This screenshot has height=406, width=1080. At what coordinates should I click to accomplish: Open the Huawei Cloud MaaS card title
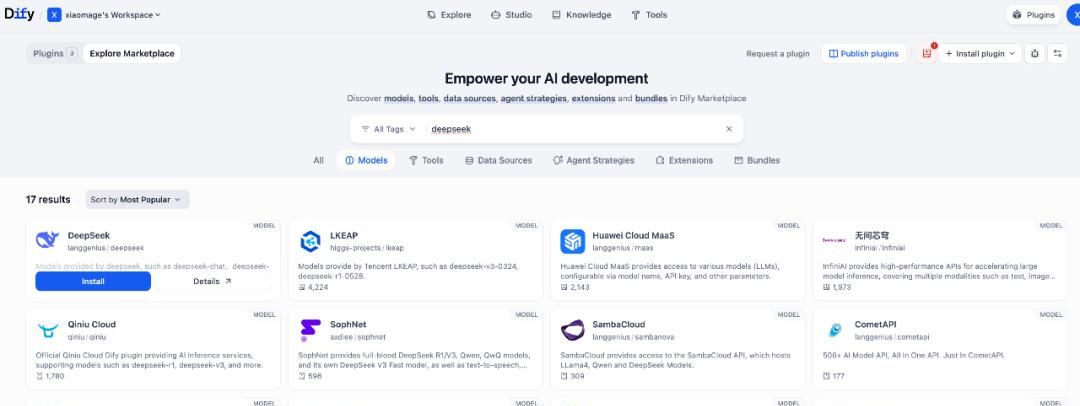tap(633, 235)
